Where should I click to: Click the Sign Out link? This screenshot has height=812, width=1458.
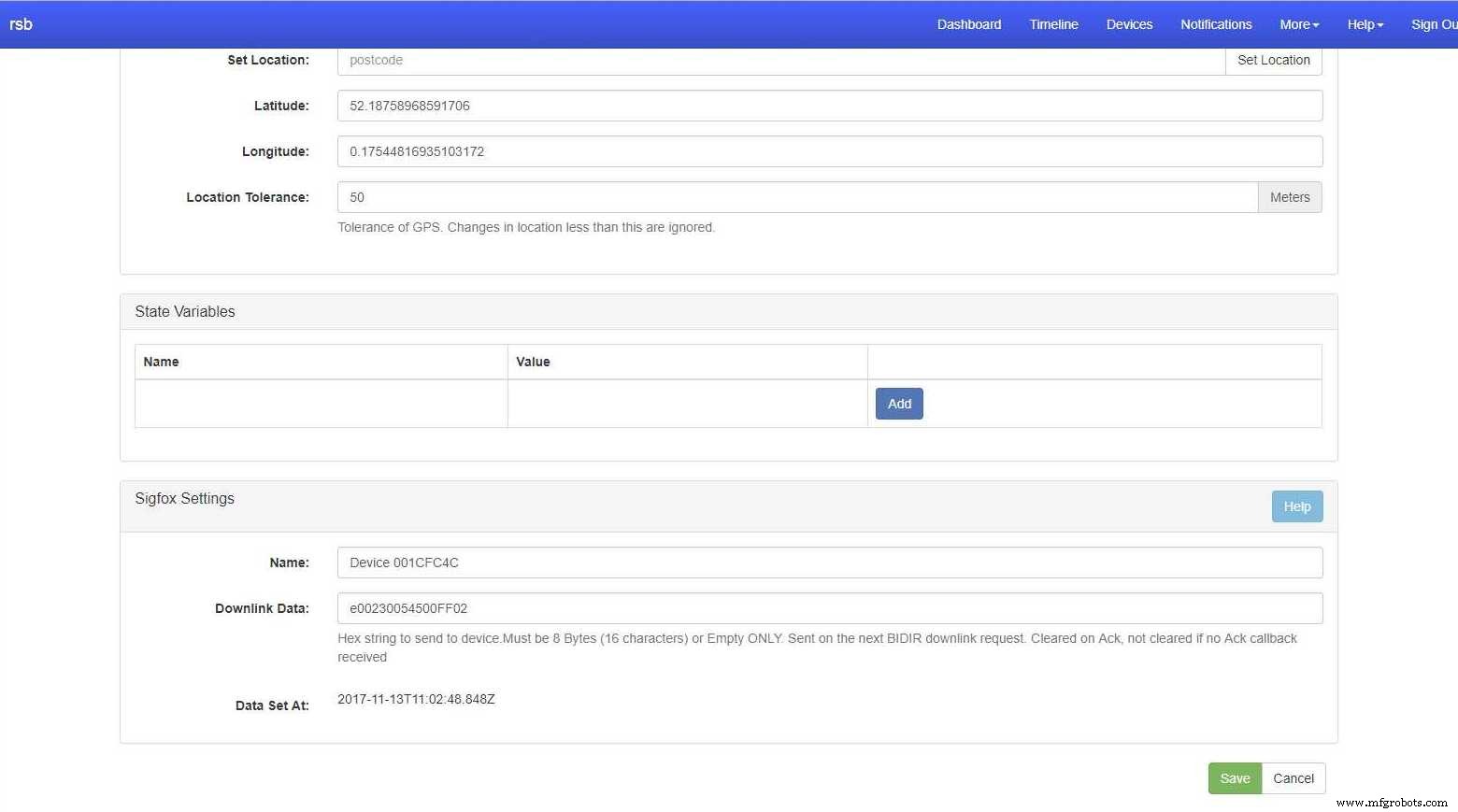[x=1433, y=24]
